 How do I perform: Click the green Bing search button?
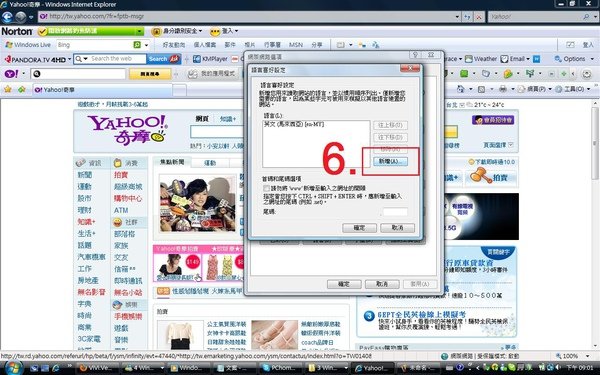[x=137, y=45]
